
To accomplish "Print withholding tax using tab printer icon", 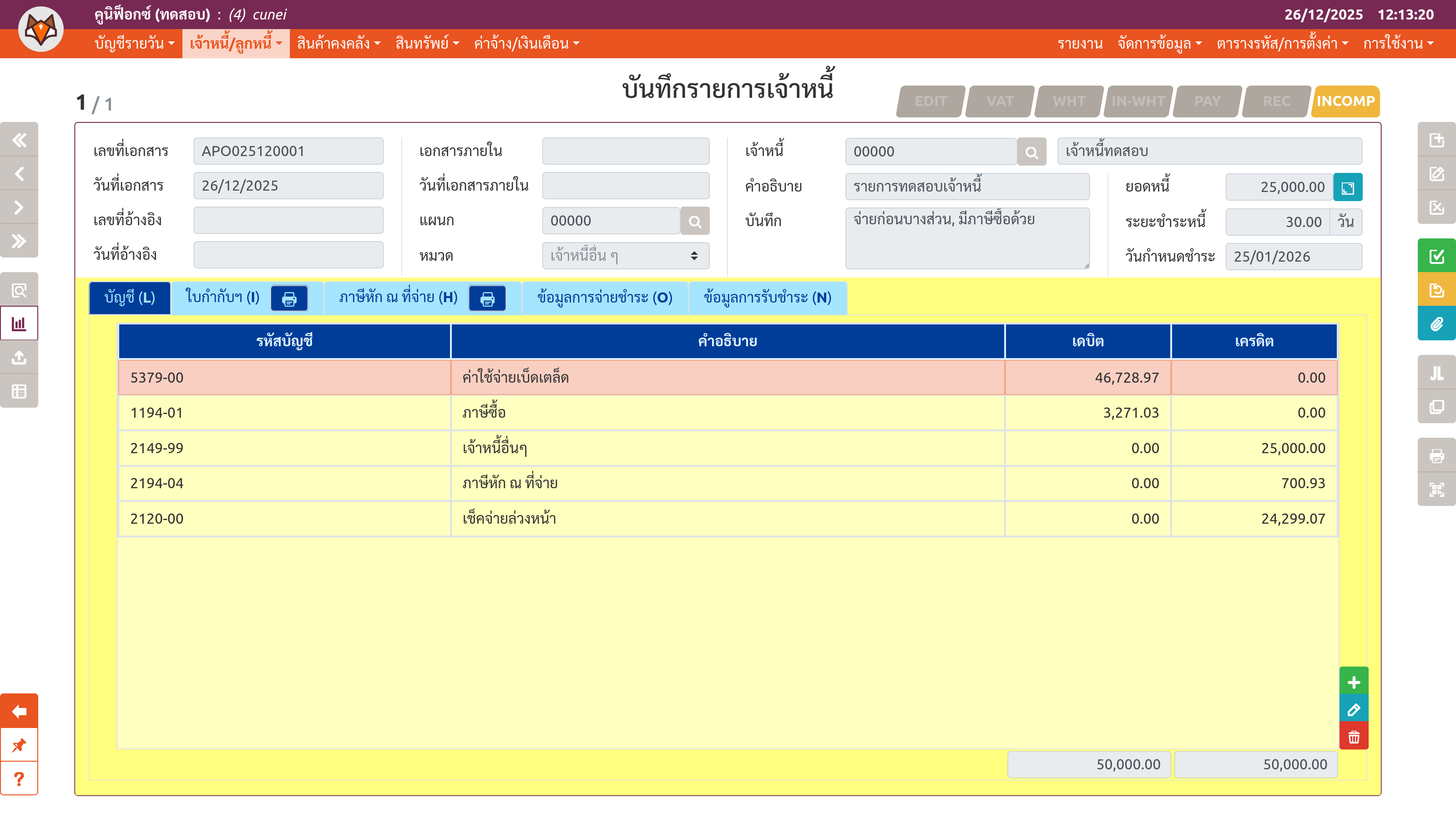I will (x=487, y=298).
